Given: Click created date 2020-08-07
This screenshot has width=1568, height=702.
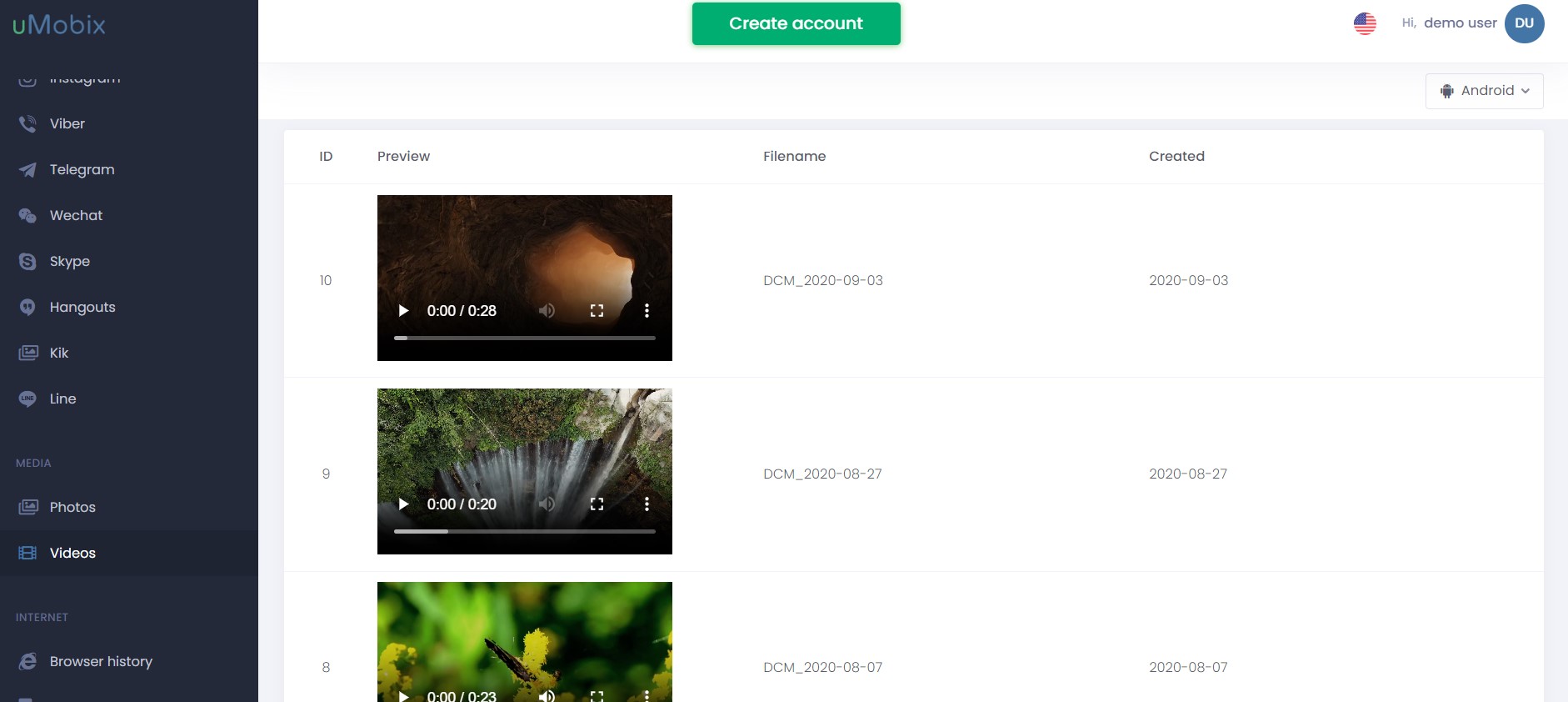Looking at the screenshot, I should [x=1188, y=667].
